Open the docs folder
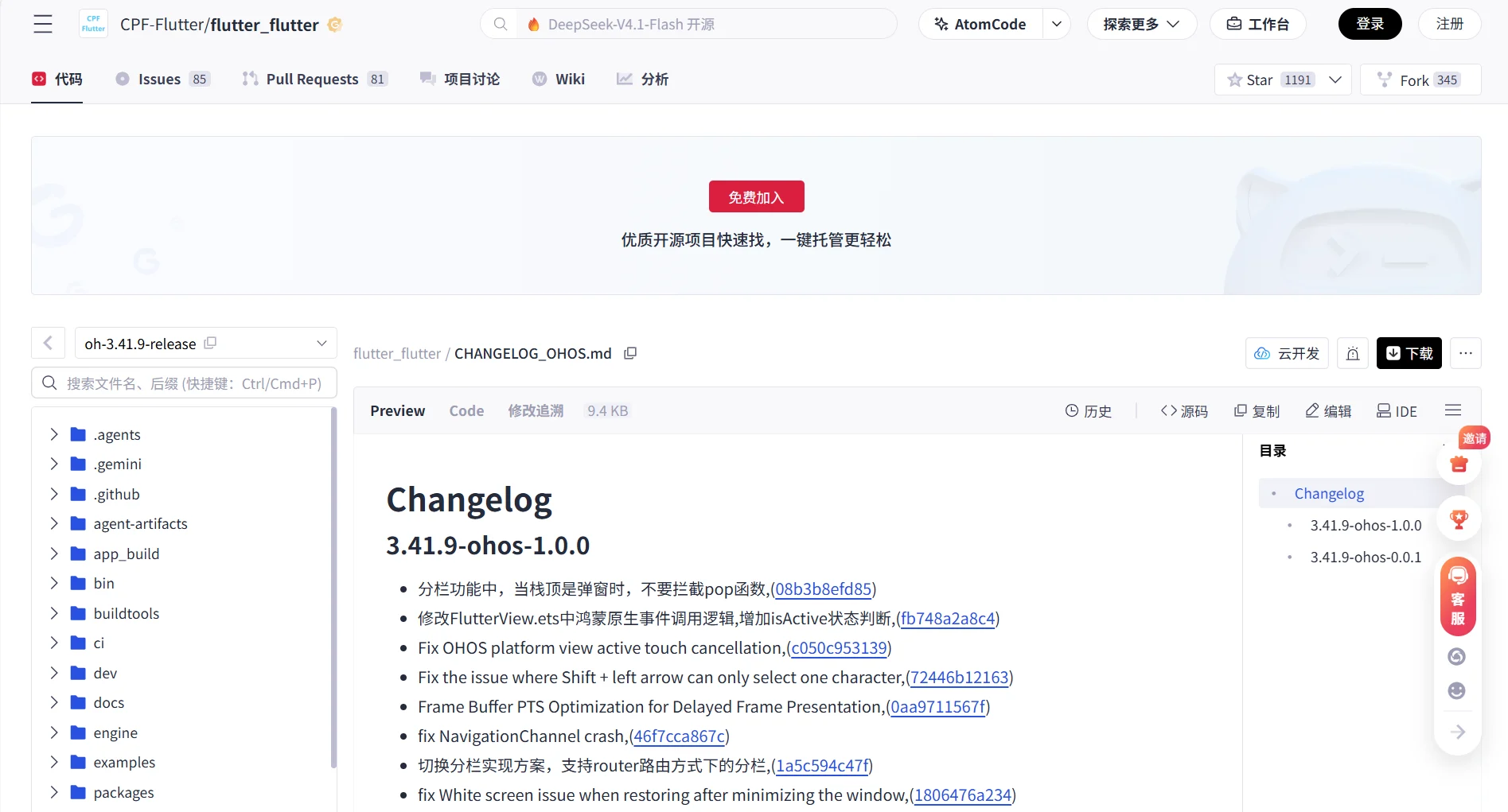 coord(108,702)
